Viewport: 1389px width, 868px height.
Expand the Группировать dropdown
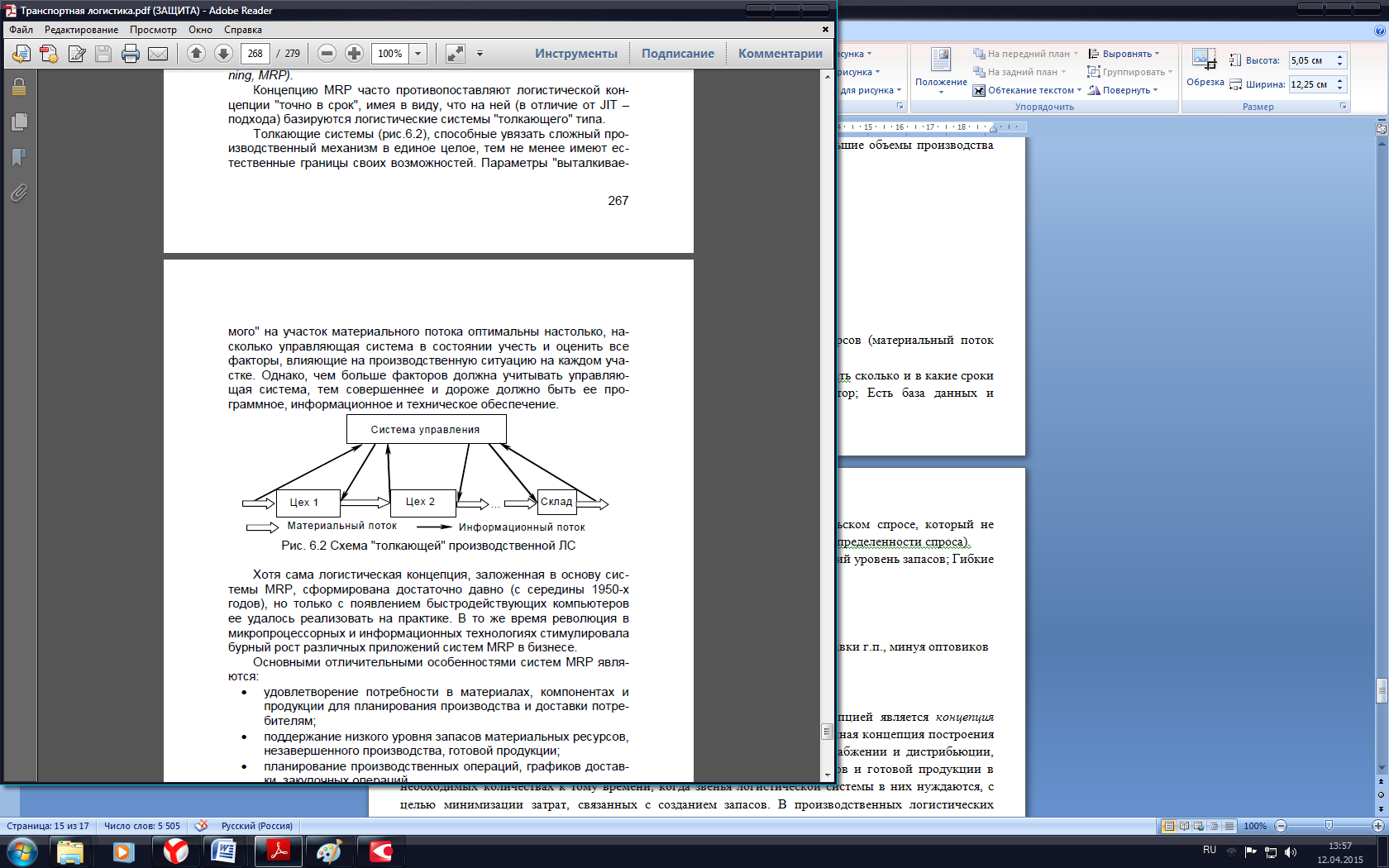tap(1170, 72)
